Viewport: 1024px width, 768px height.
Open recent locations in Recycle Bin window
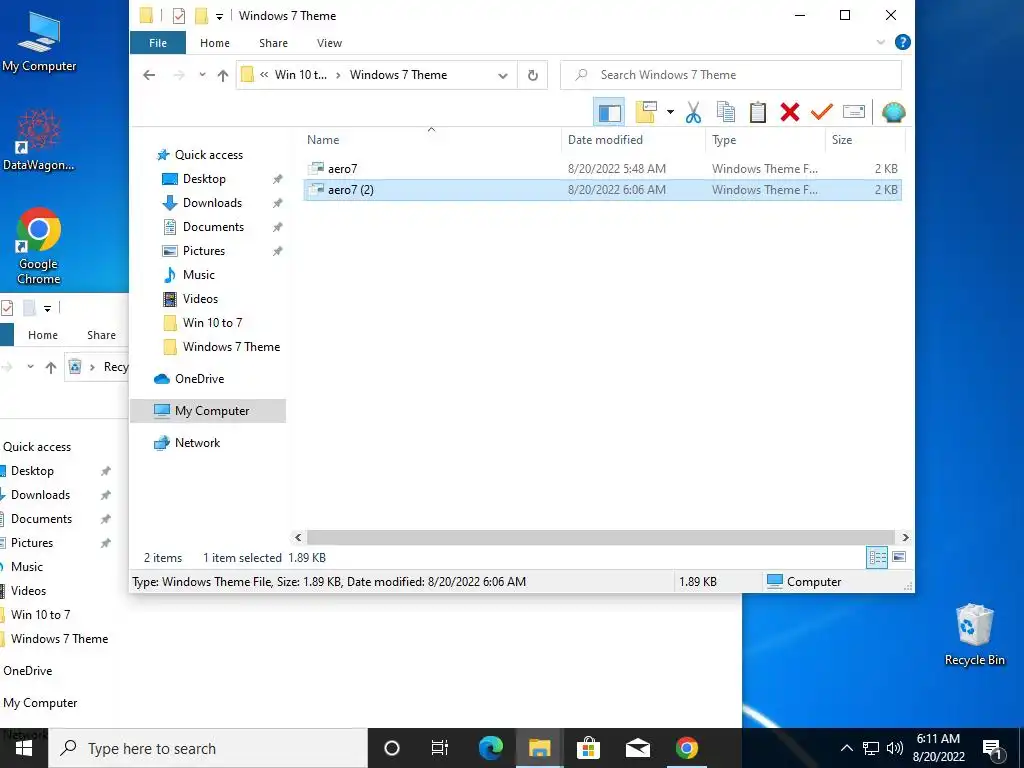[30, 366]
